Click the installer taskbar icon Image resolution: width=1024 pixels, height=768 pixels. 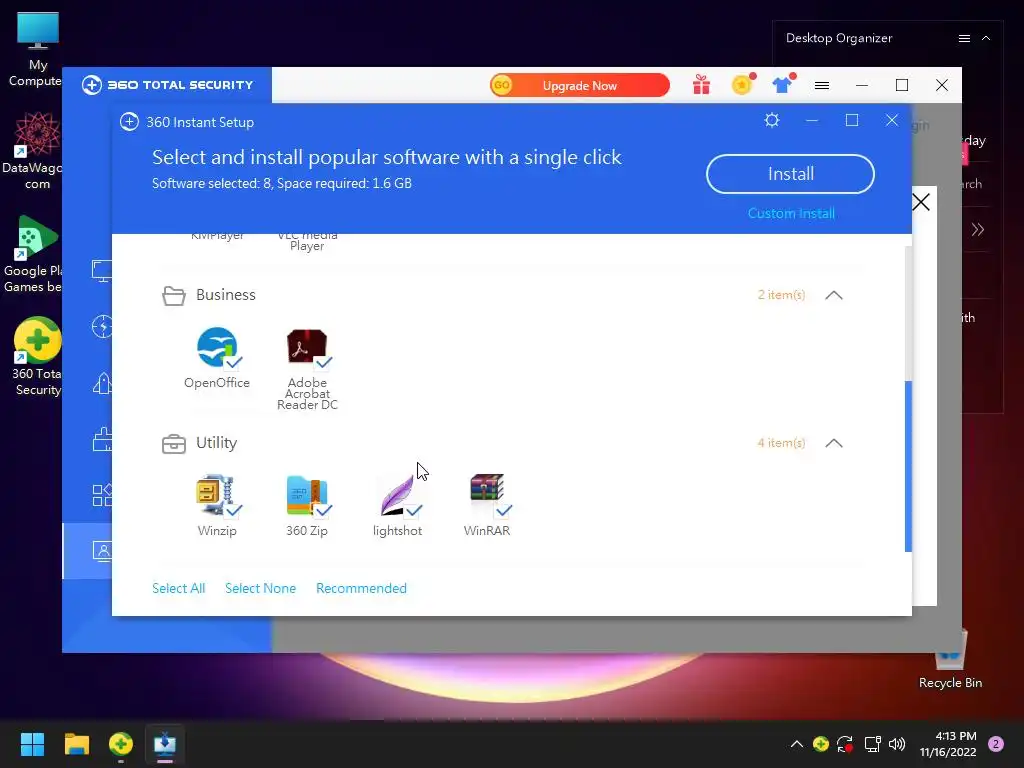pyautogui.click(x=165, y=744)
